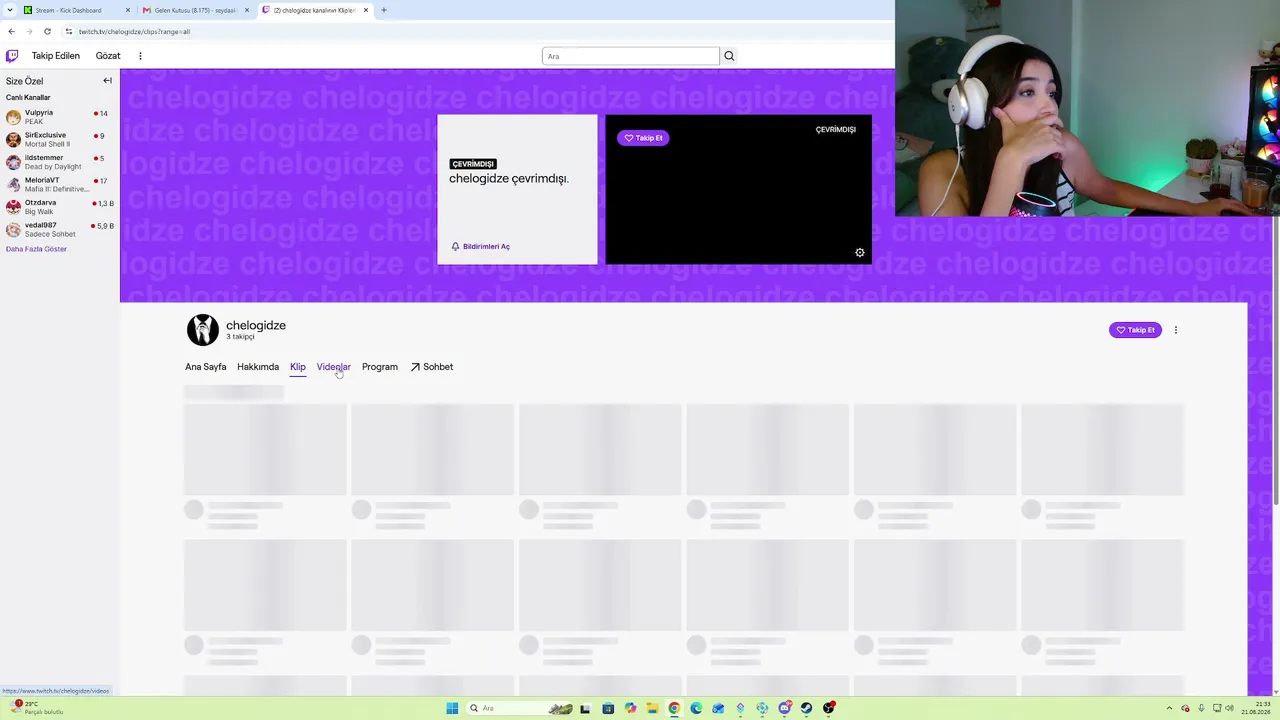Open MeloriaVT's channel avatar
This screenshot has width=1280, height=720.
(13, 184)
